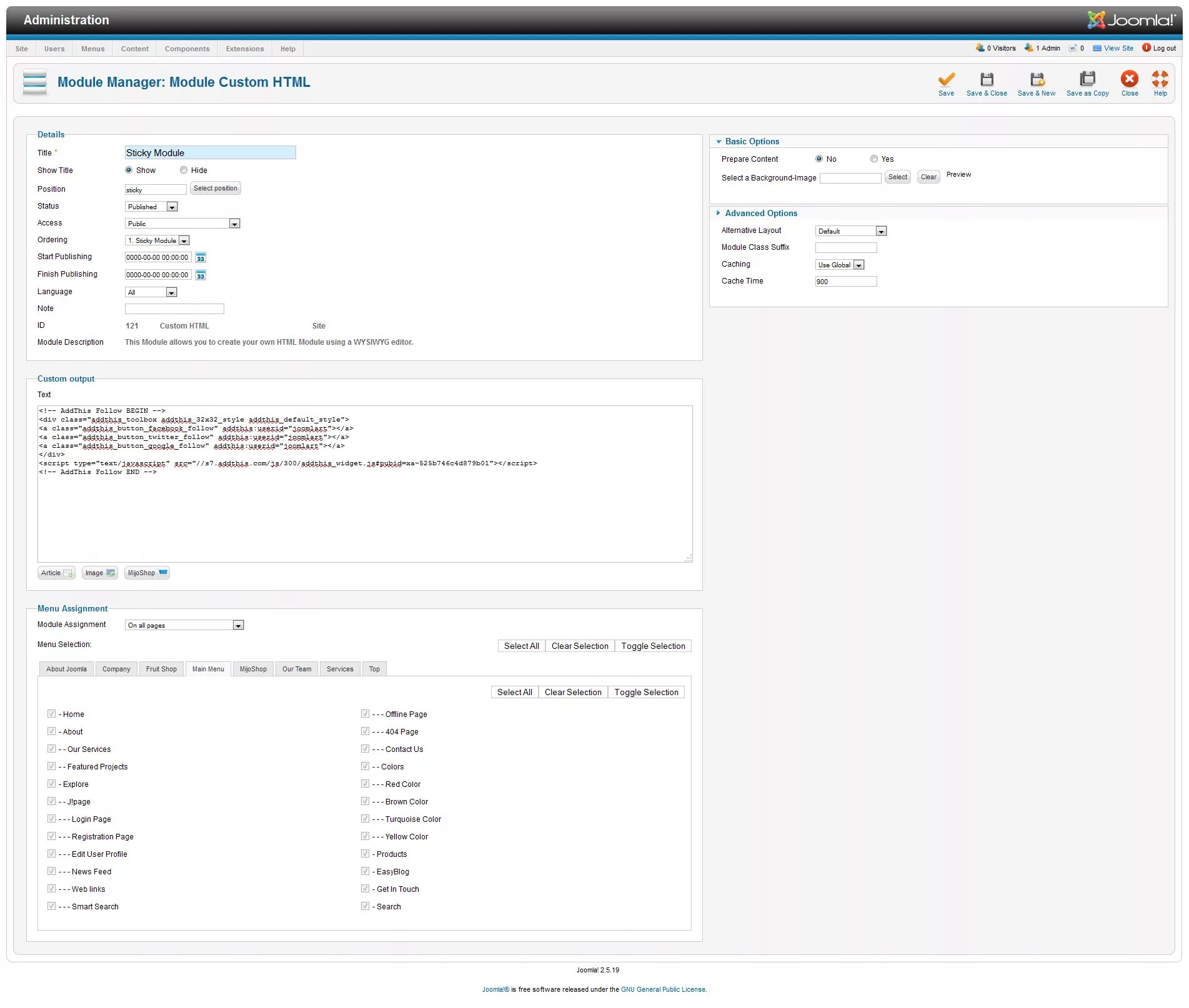The height and width of the screenshot is (1008, 1189).
Task: Select the Show title radio button
Action: 129,170
